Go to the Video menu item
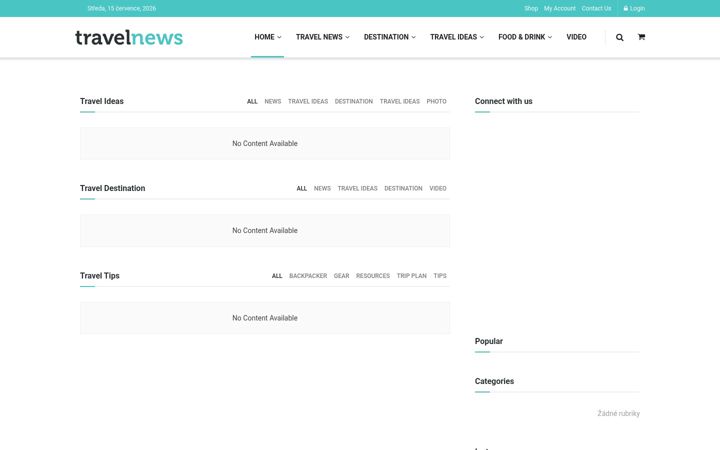Viewport: 720px width, 450px height. (576, 37)
